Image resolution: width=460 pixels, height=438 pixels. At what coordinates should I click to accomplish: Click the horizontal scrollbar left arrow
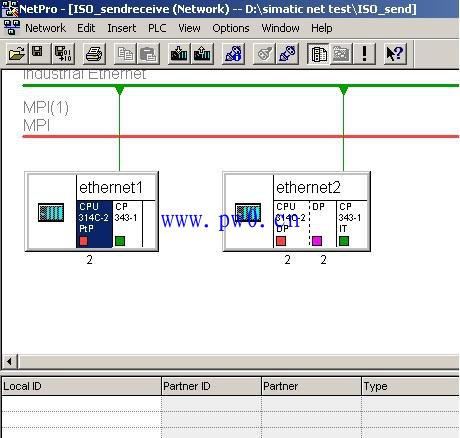tap(9, 361)
